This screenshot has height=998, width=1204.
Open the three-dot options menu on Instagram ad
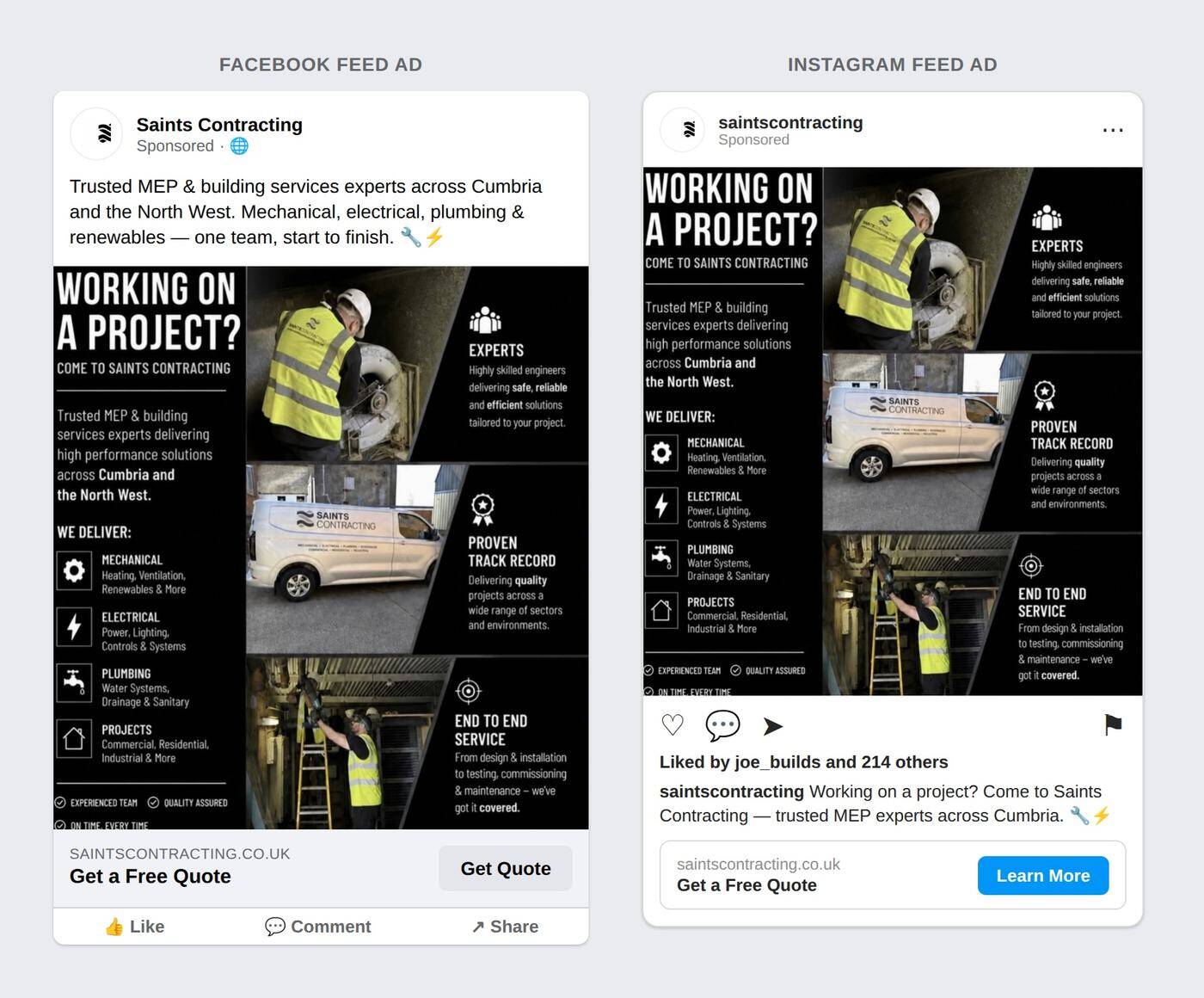click(x=1113, y=130)
